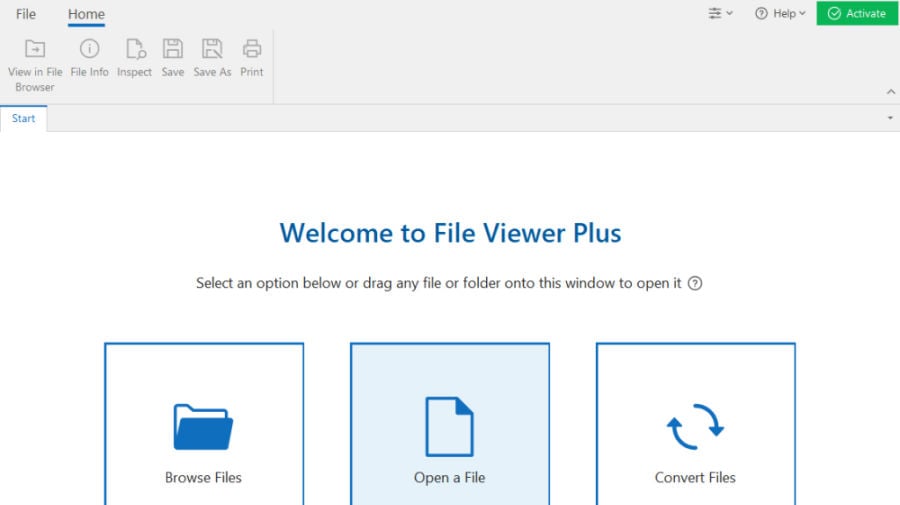Open the settings sliders dropdown
This screenshot has width=900, height=505.
tap(720, 13)
